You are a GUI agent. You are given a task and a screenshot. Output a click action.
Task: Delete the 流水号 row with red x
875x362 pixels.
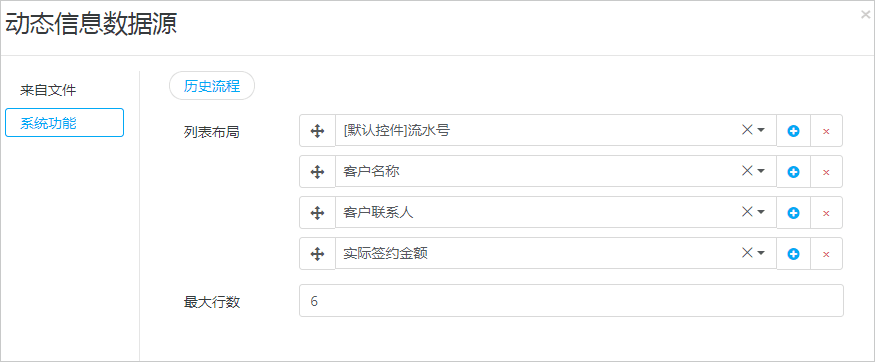point(826,131)
